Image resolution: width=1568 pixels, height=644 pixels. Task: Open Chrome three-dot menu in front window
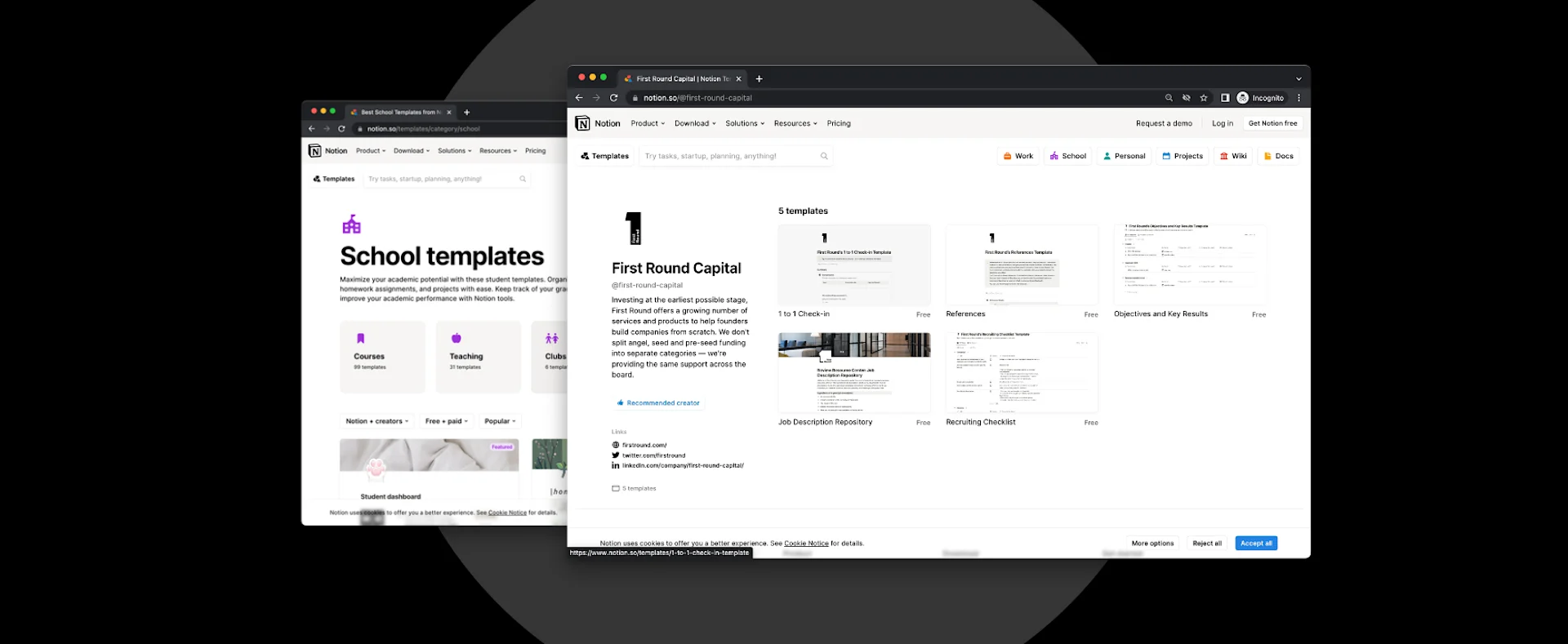point(1298,98)
